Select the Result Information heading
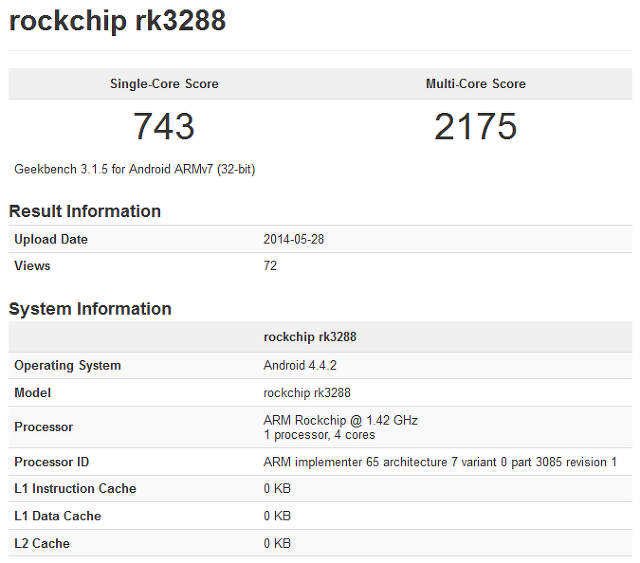 pos(85,211)
